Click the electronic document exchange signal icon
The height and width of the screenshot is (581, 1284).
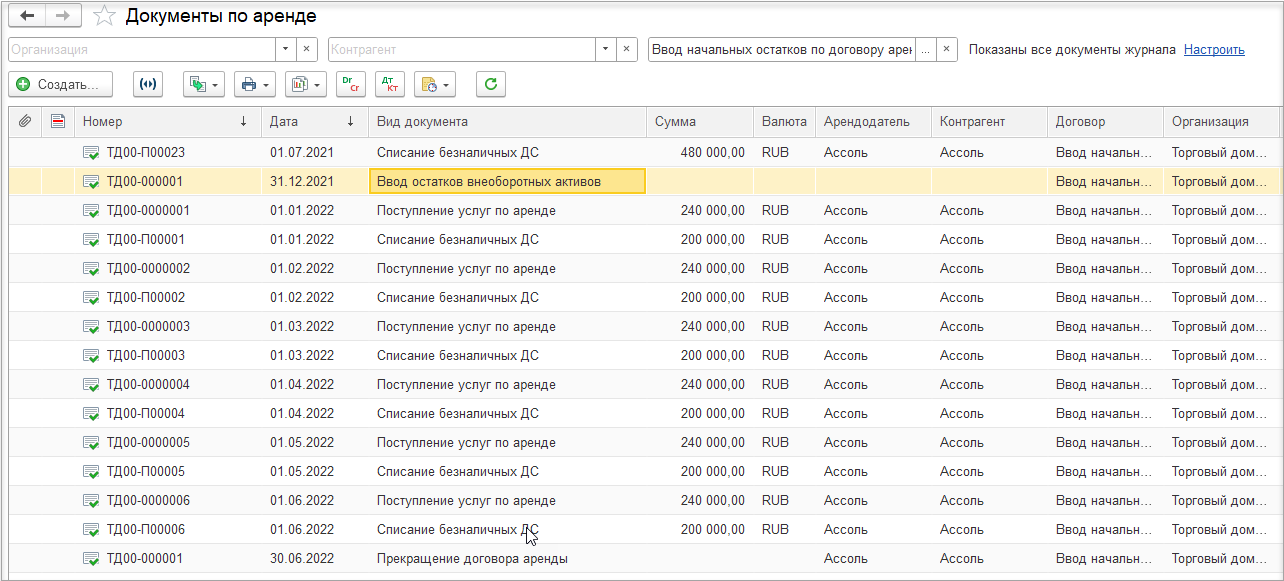click(x=148, y=85)
